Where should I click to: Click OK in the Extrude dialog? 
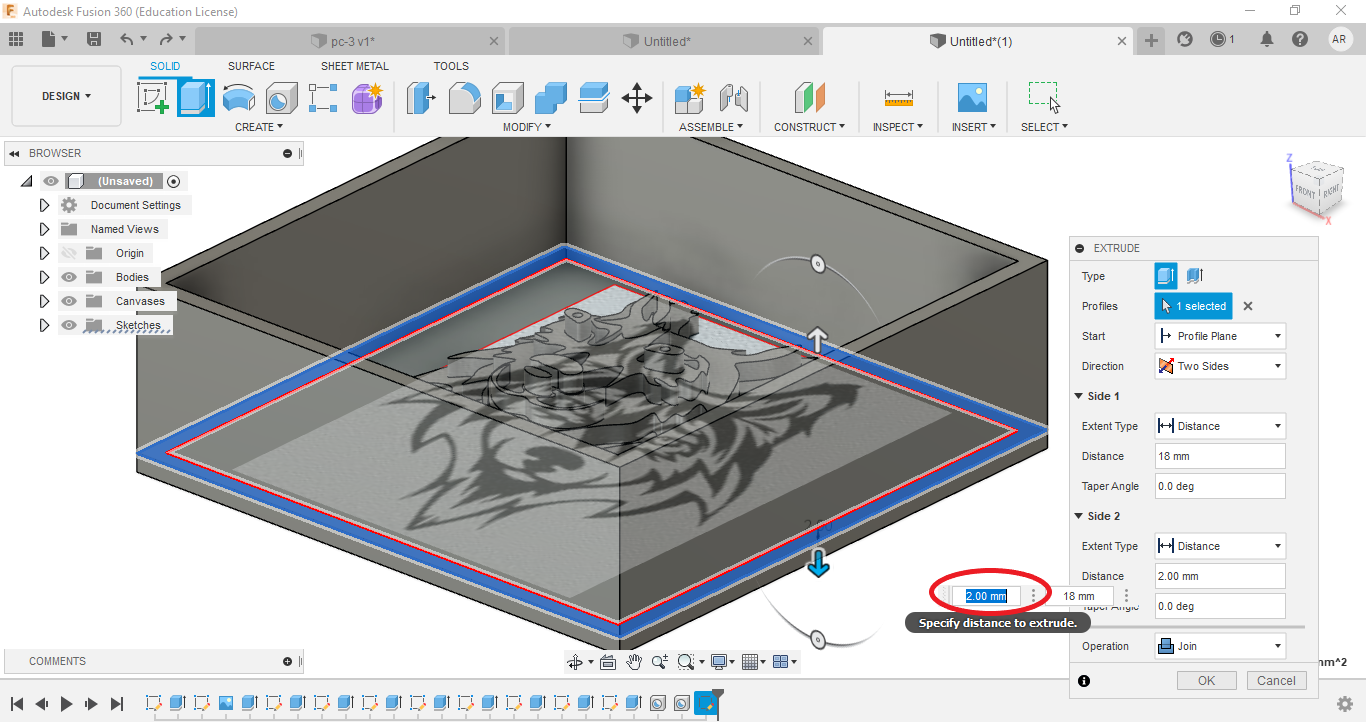[x=1207, y=680]
